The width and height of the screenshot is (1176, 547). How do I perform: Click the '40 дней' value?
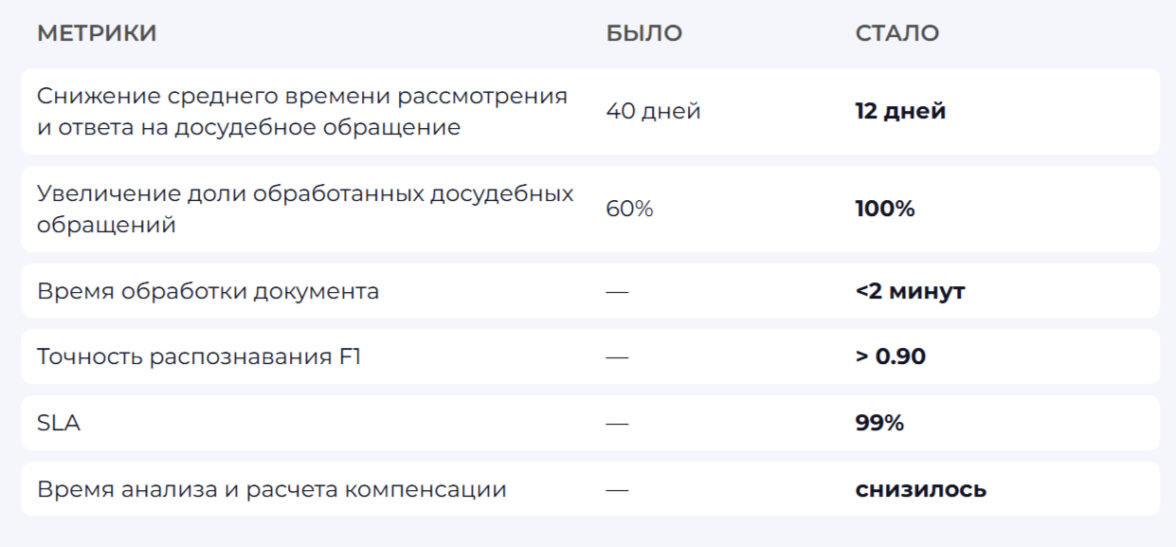coord(653,111)
